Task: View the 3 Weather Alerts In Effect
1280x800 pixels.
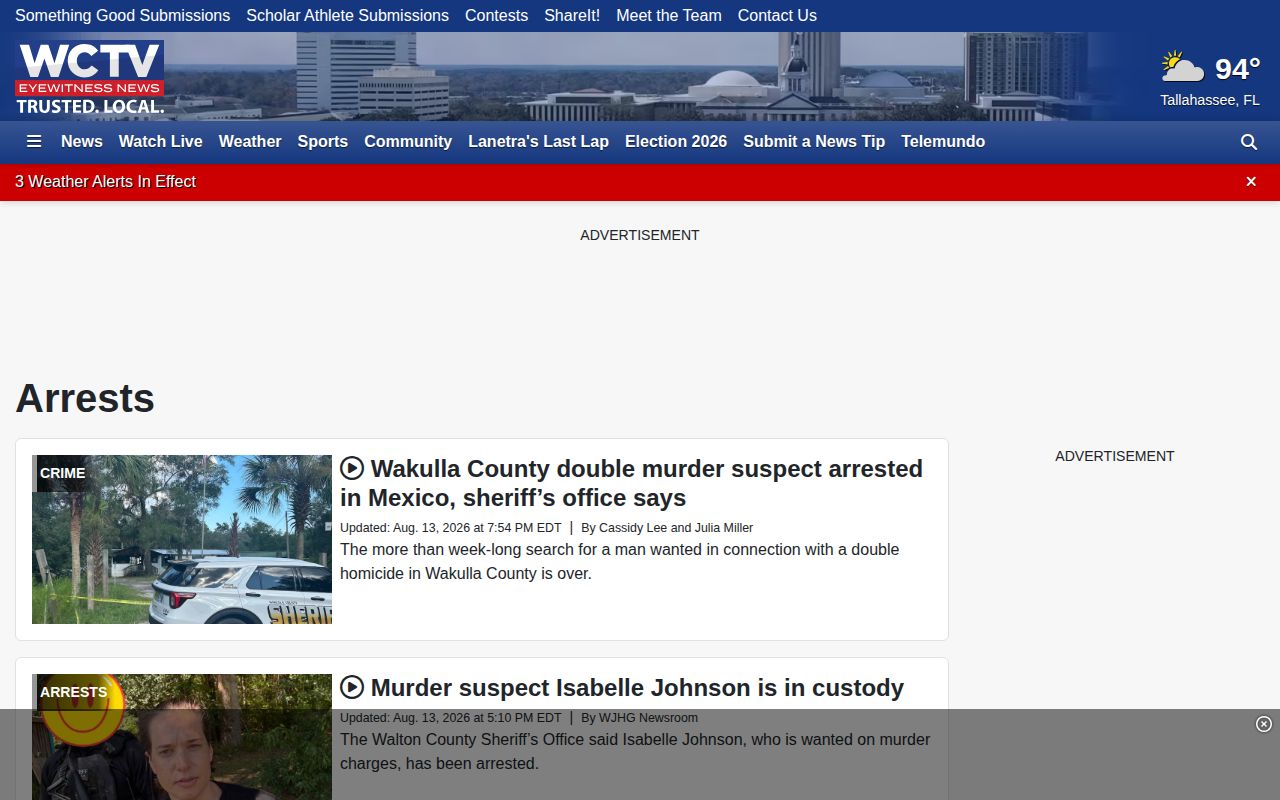Action: click(x=106, y=182)
